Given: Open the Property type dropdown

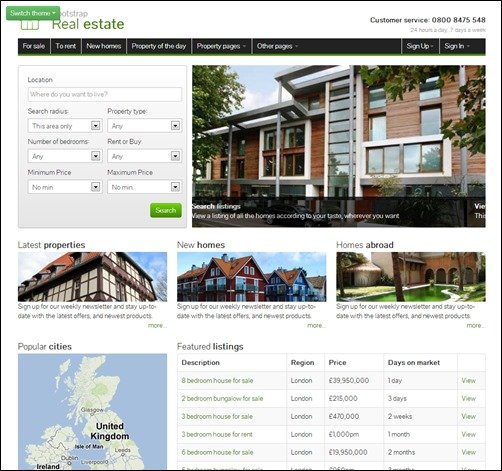Looking at the screenshot, I should tap(144, 126).
